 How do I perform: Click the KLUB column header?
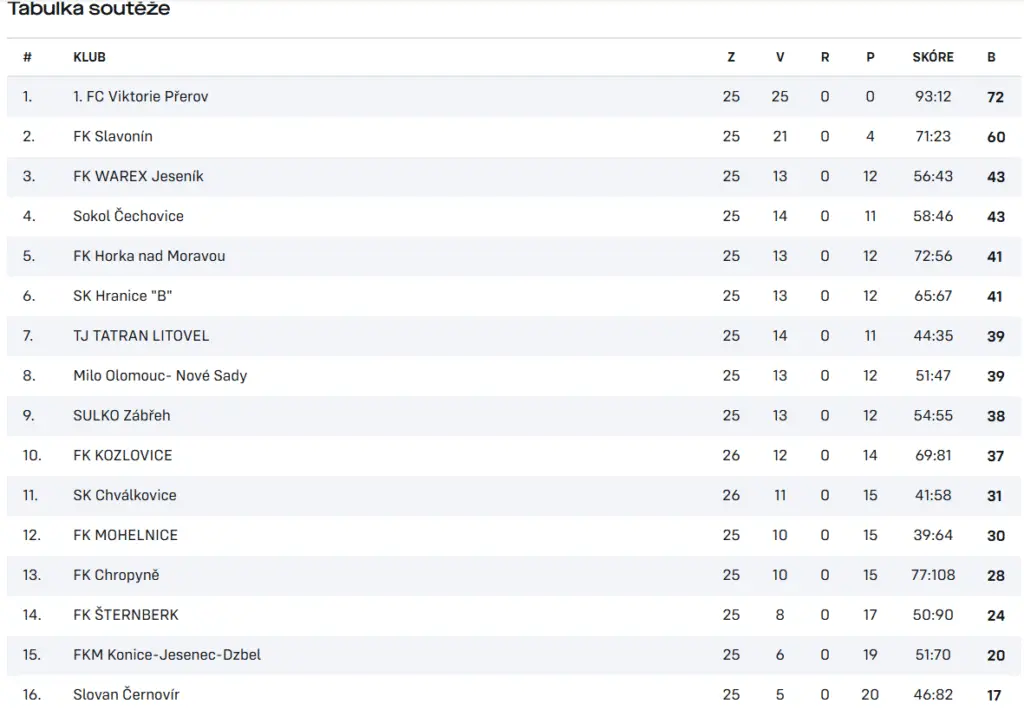click(89, 57)
